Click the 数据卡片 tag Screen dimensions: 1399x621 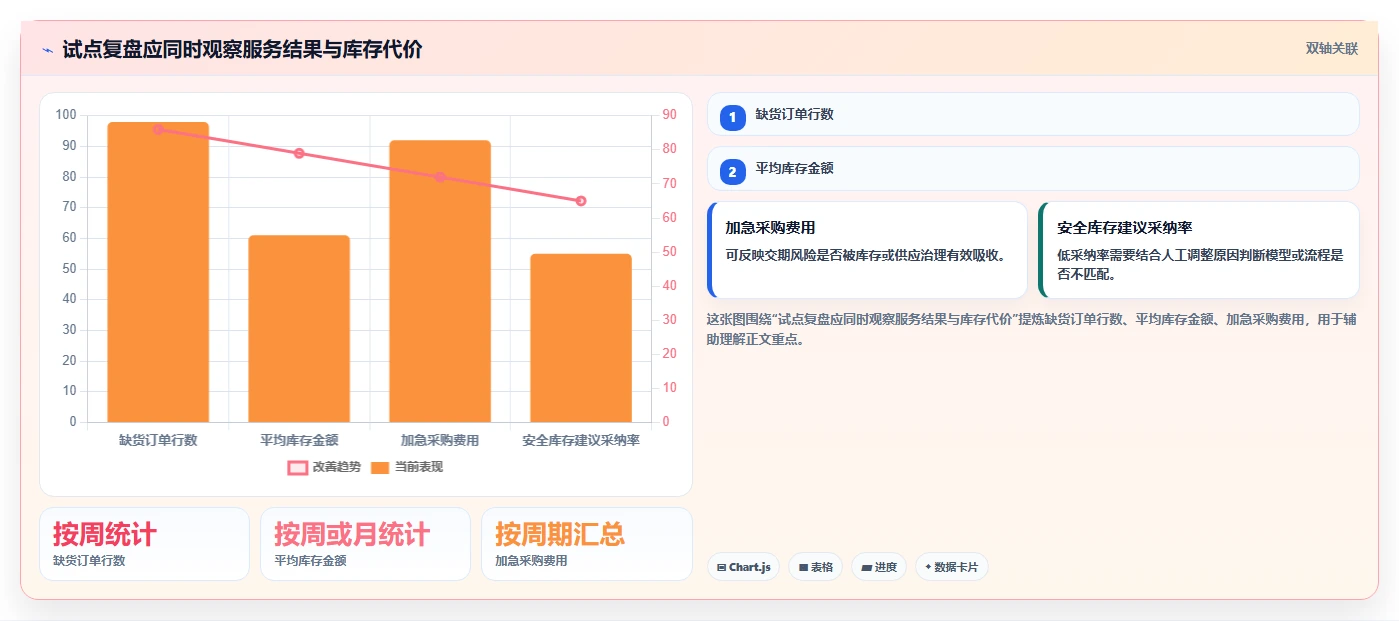pos(951,567)
